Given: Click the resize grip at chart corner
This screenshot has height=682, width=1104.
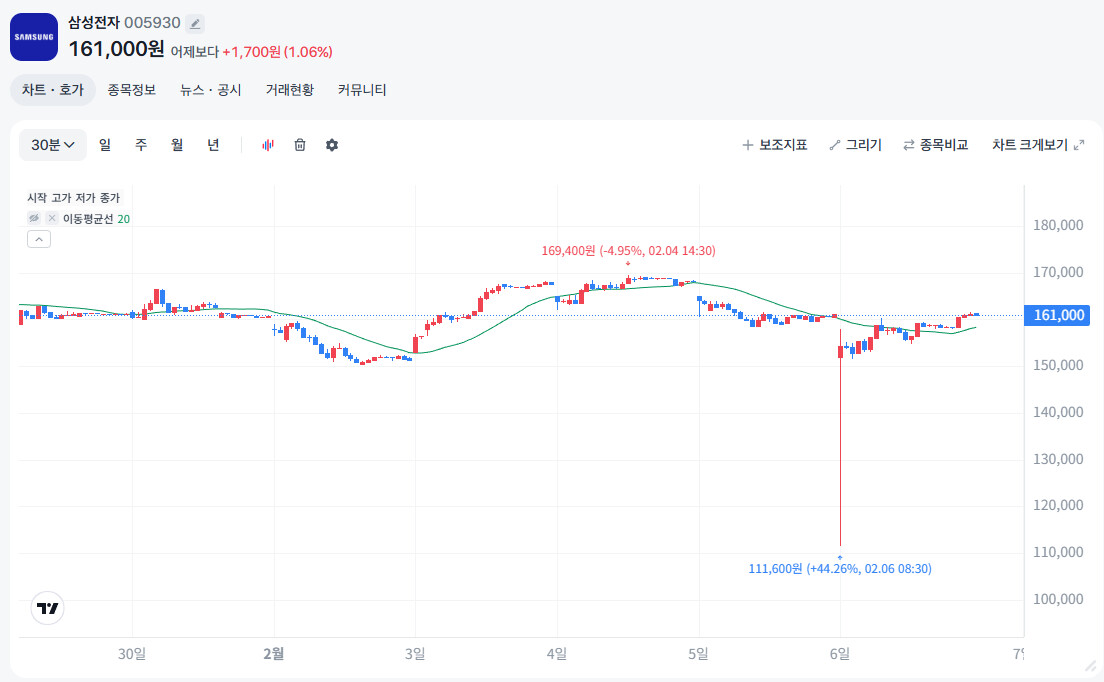Looking at the screenshot, I should (x=1090, y=665).
